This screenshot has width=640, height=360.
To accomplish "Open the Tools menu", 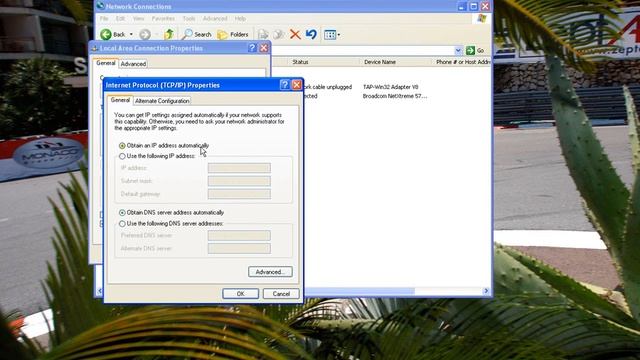I will [x=189, y=19].
